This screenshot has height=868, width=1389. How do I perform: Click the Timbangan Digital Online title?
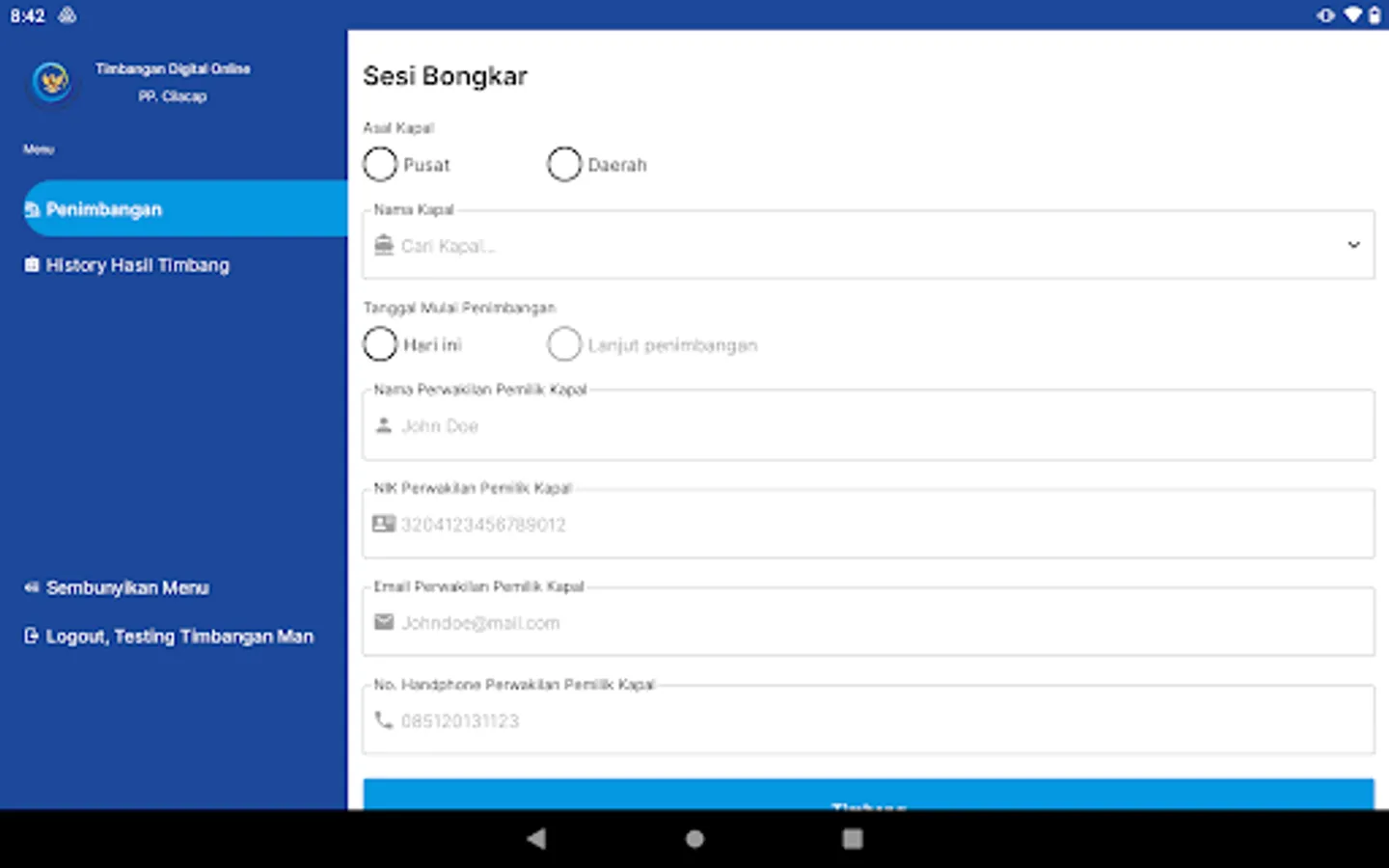173,68
